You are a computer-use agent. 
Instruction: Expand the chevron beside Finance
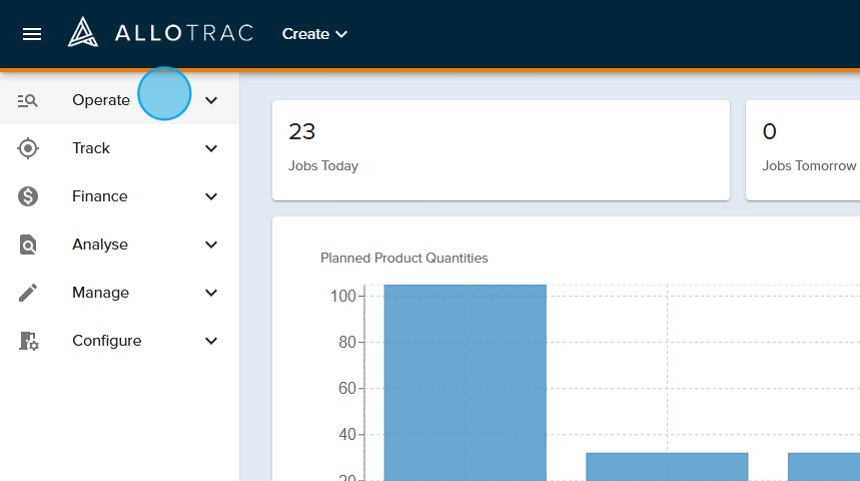pos(211,196)
